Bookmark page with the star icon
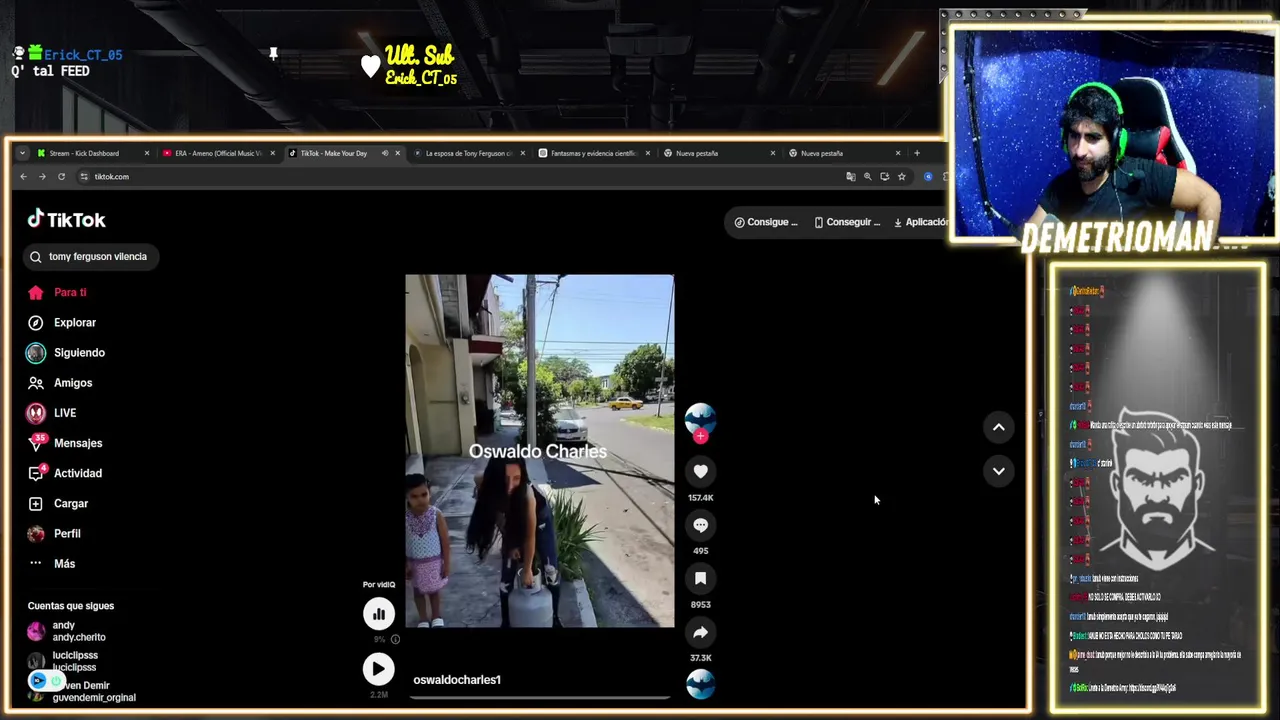This screenshot has width=1280, height=720. [x=901, y=176]
